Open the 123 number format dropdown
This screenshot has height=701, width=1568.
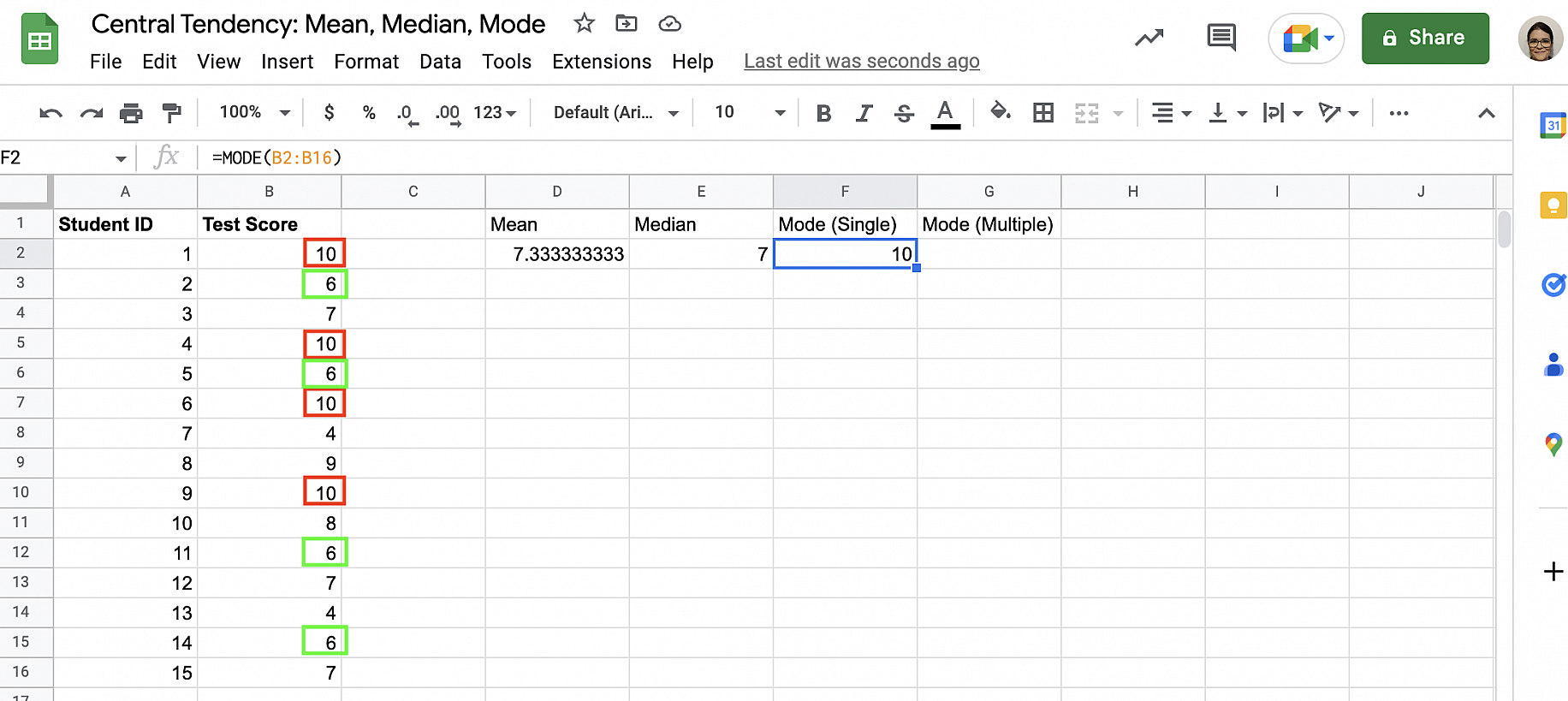coord(495,112)
